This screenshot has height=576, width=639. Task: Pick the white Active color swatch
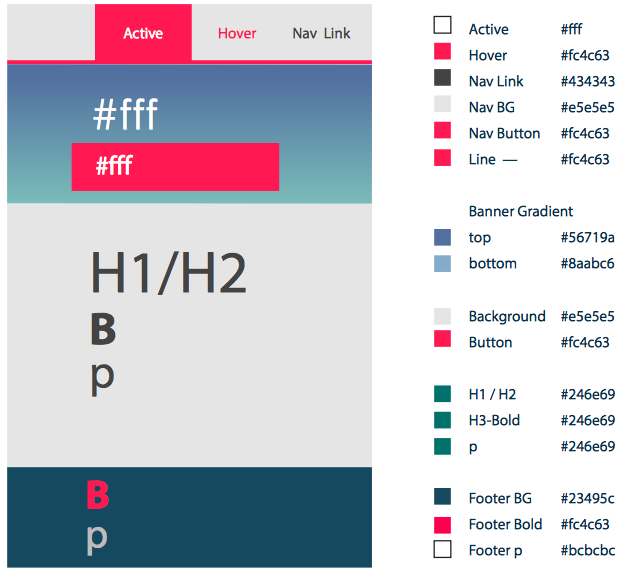(442, 26)
